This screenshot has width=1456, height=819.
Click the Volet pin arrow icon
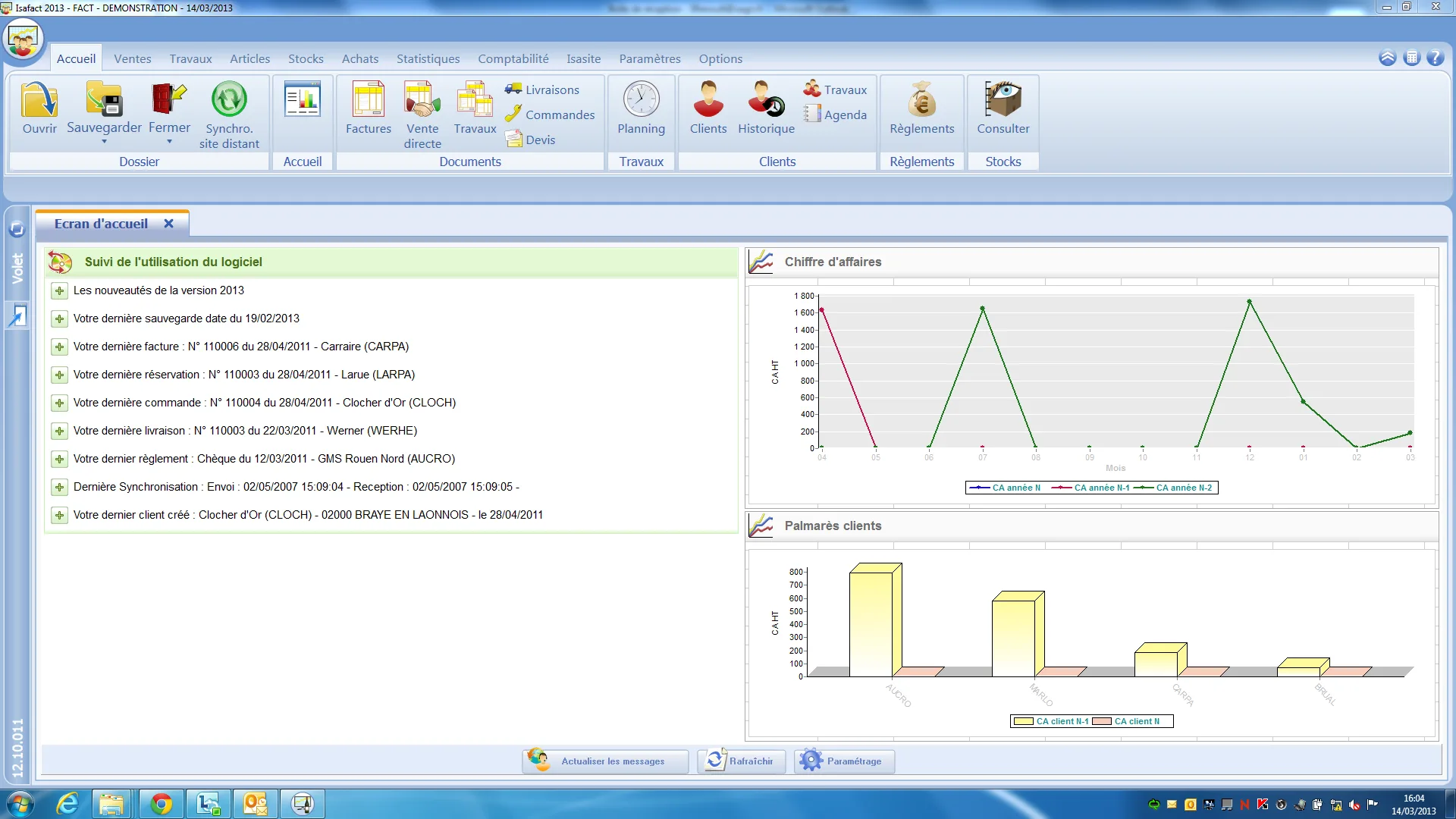point(17,315)
